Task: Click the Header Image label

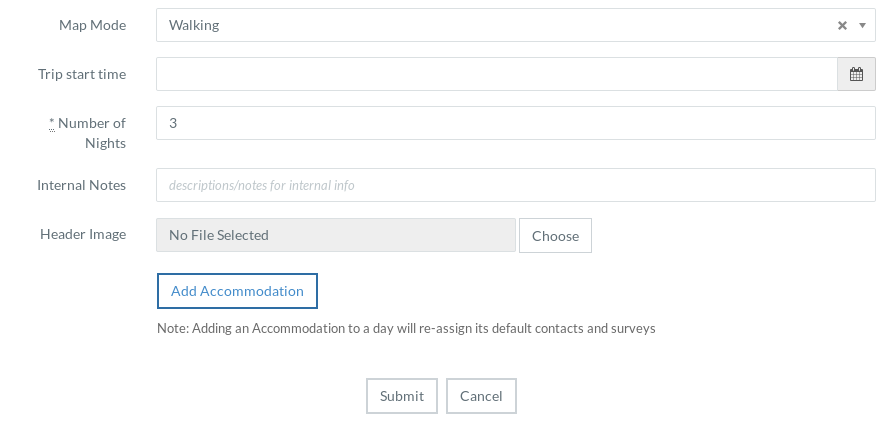Action: point(83,234)
